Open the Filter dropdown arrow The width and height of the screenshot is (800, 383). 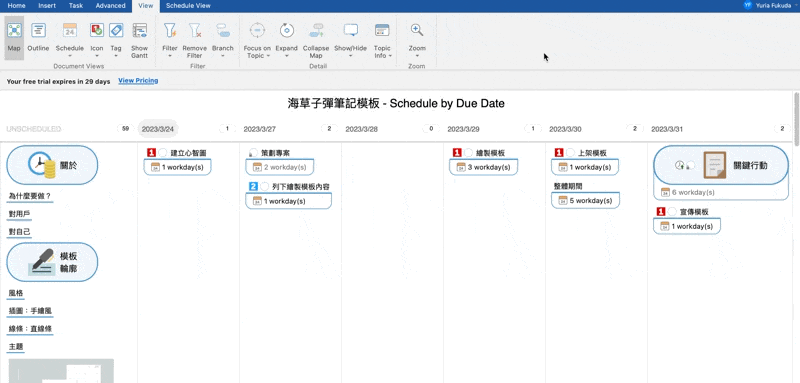pos(170,56)
